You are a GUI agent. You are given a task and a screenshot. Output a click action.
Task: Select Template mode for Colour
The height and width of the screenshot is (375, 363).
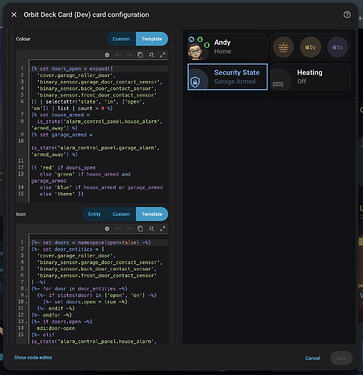pyautogui.click(x=152, y=39)
